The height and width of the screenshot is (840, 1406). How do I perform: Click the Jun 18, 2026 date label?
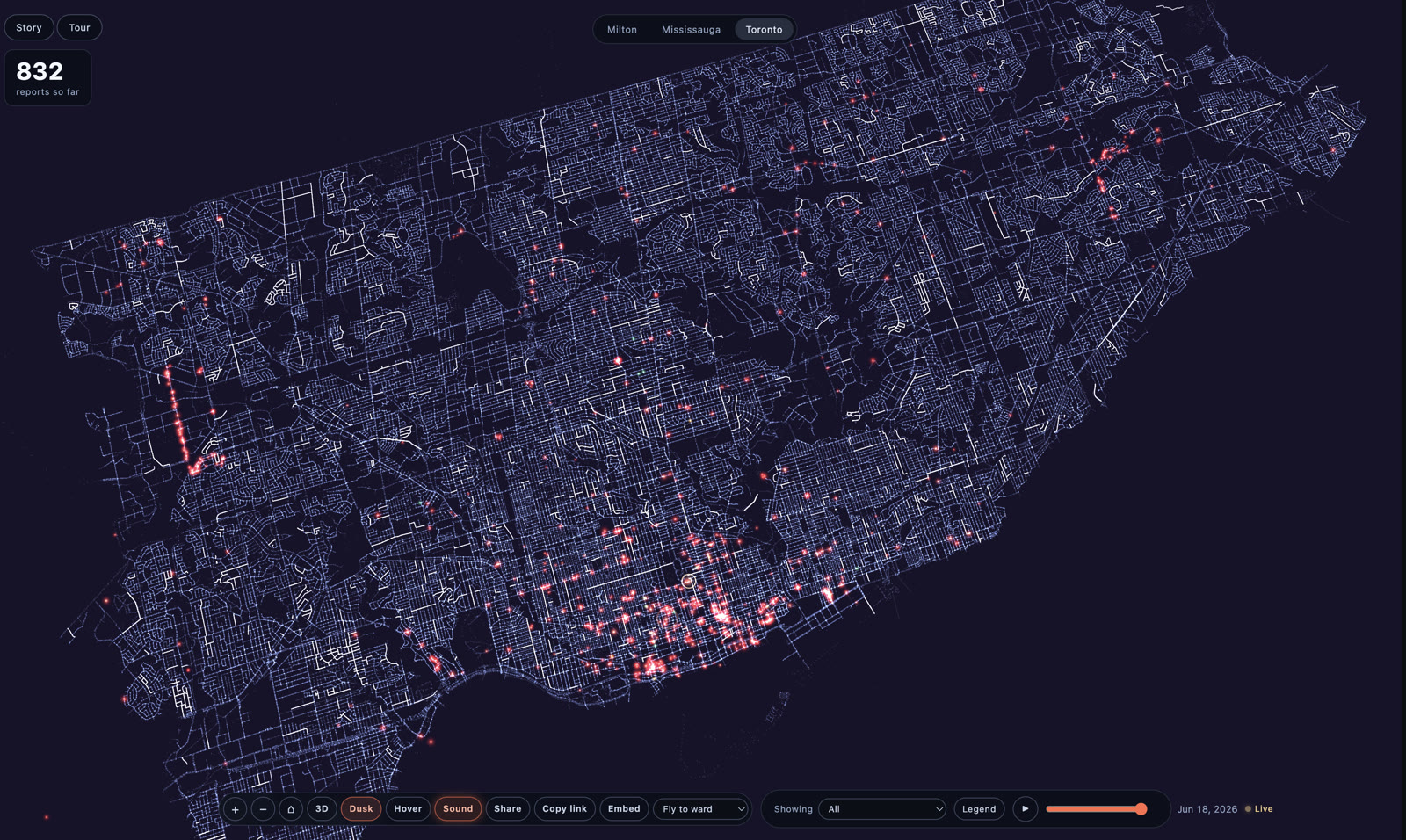click(x=1207, y=809)
